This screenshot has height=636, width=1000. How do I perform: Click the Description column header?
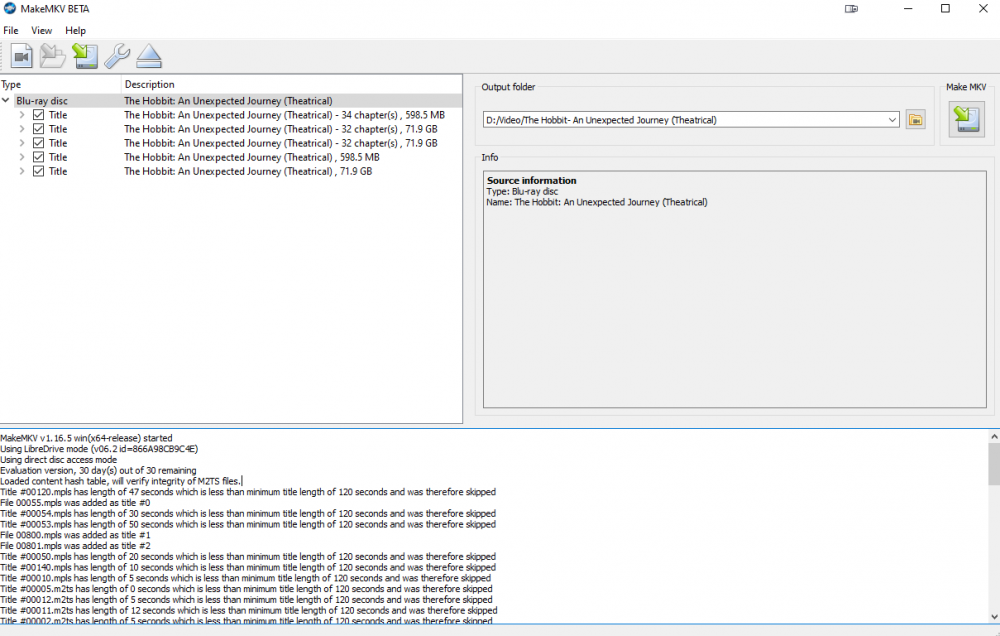(291, 84)
